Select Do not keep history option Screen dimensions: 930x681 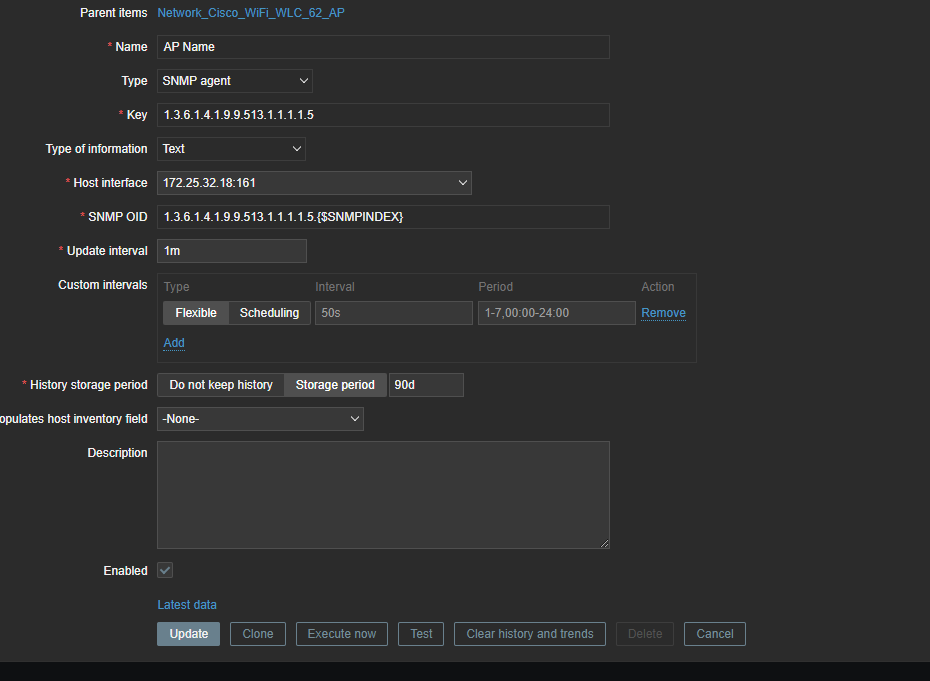tap(221, 385)
